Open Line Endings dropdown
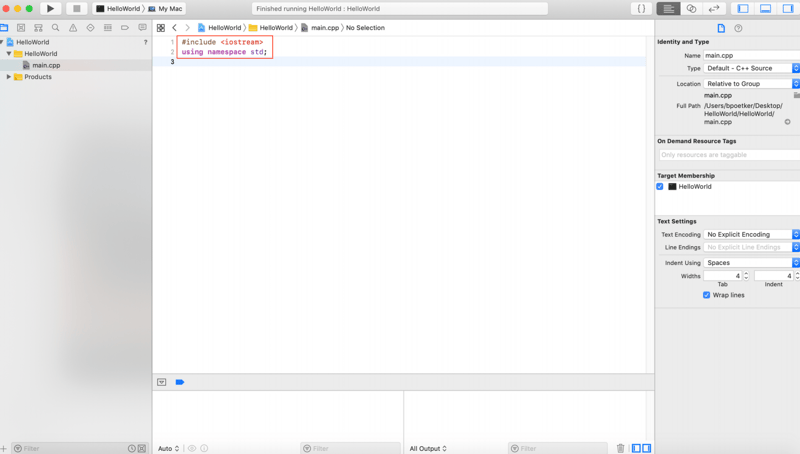800x454 pixels. pos(751,247)
